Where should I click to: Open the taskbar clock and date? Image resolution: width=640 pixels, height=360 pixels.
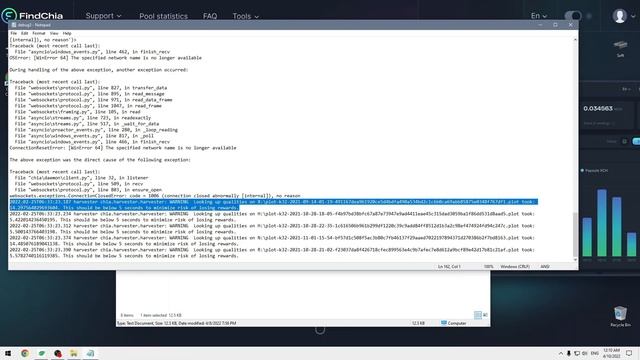(x=611, y=353)
